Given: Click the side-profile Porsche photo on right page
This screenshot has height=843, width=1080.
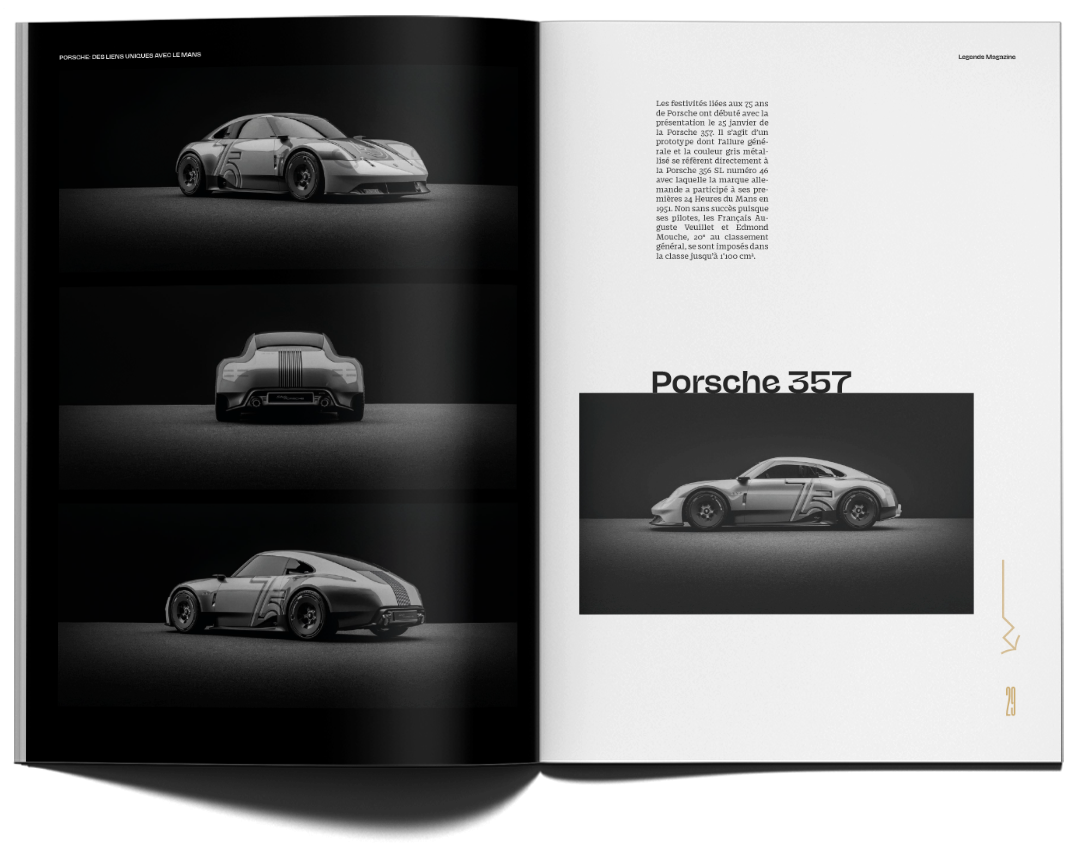Looking at the screenshot, I should tap(776, 504).
